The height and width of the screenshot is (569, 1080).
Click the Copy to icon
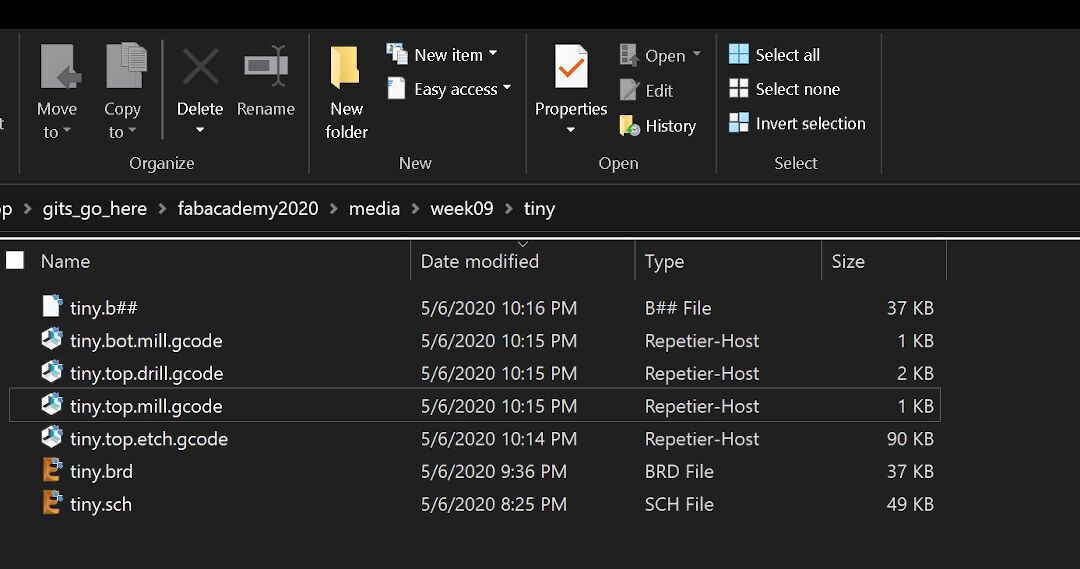[124, 68]
